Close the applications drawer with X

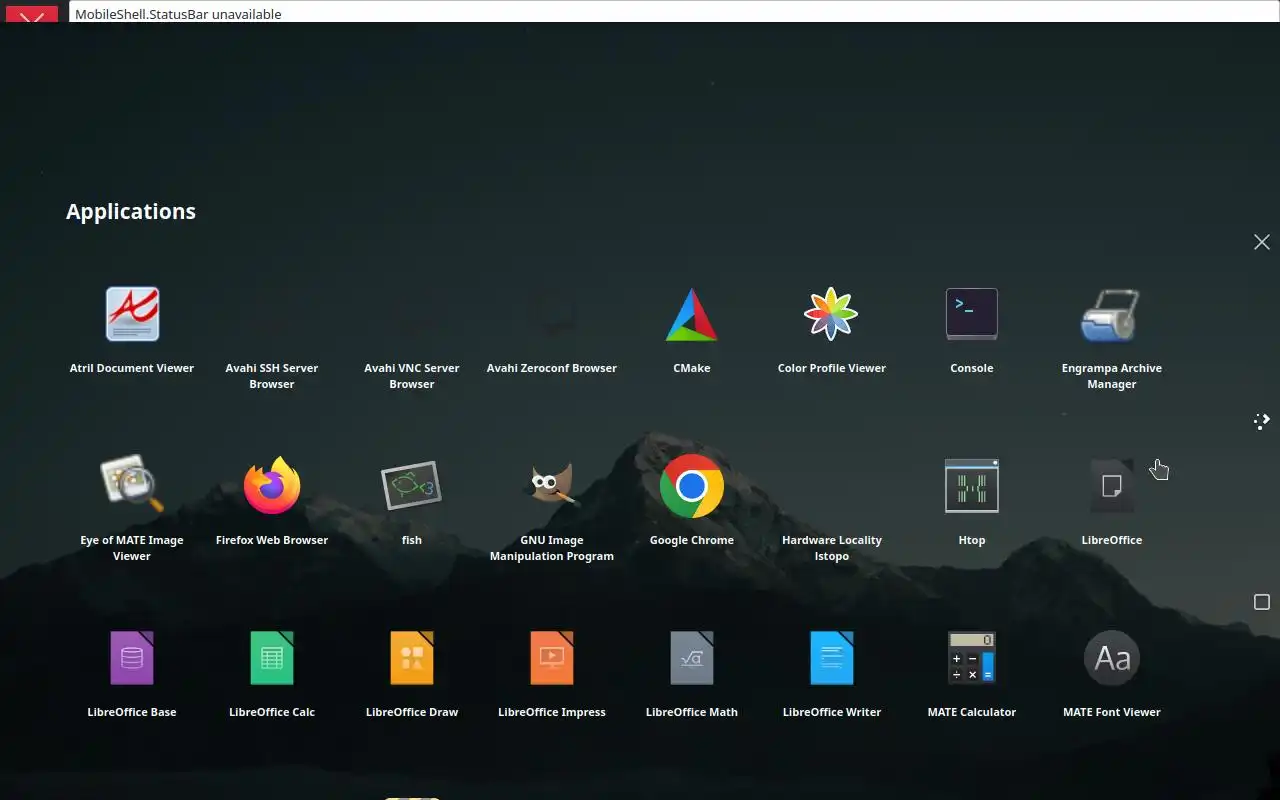[x=1262, y=242]
